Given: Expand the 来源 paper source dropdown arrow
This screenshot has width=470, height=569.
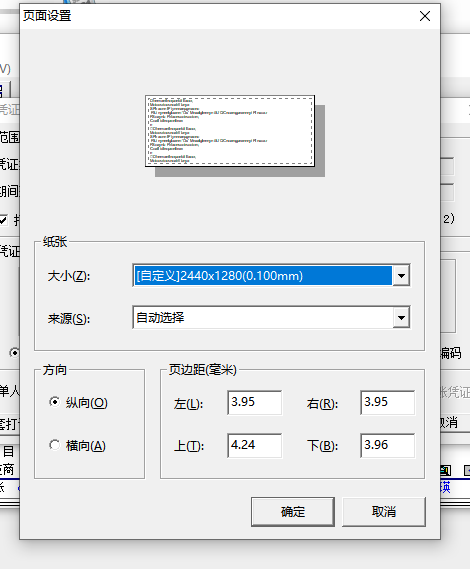Looking at the screenshot, I should 401,318.
